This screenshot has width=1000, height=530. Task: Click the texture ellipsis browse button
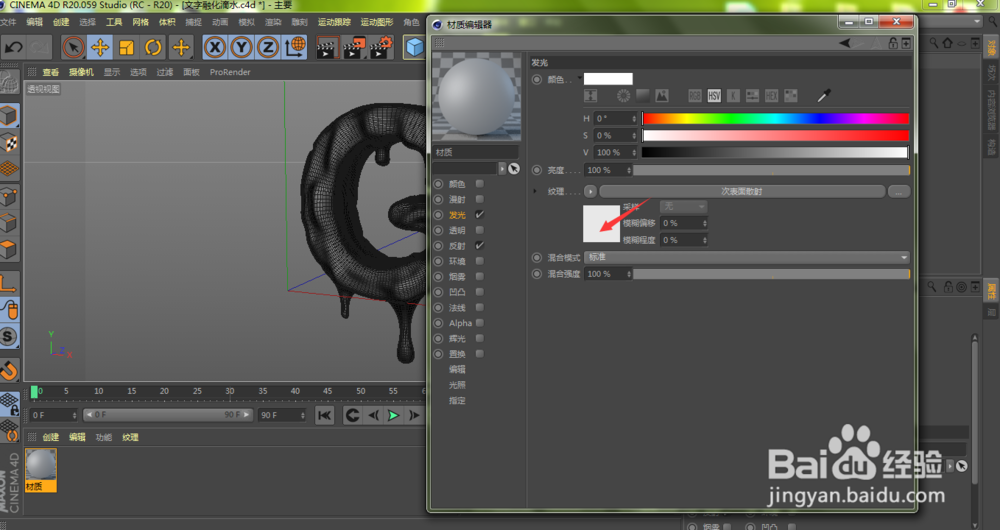pos(899,191)
